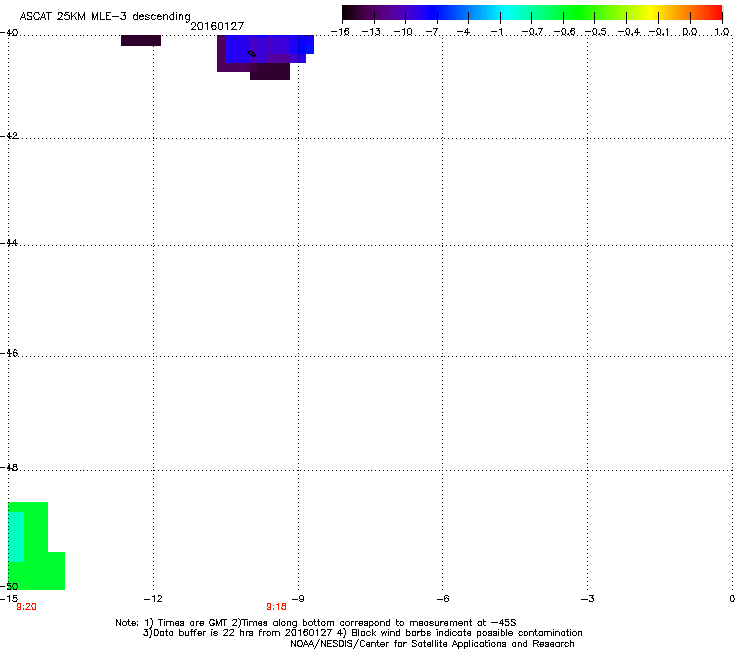Select the '-7' color bar label

(432, 32)
